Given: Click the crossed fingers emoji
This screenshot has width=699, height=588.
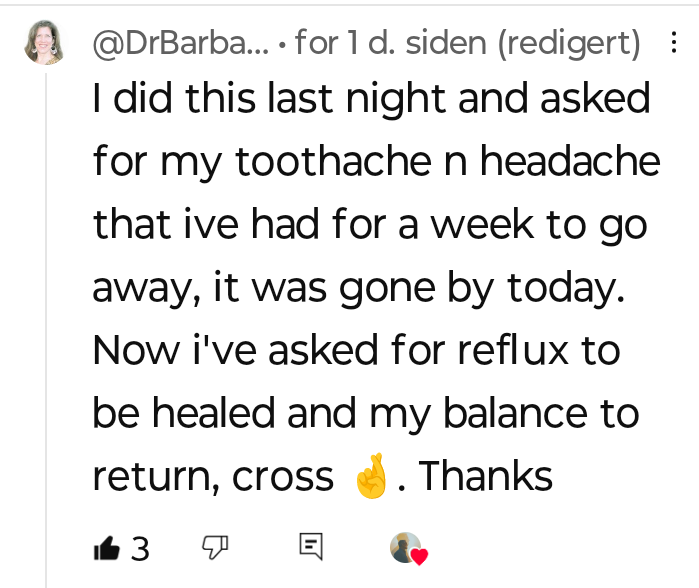Looking at the screenshot, I should pyautogui.click(x=370, y=478).
